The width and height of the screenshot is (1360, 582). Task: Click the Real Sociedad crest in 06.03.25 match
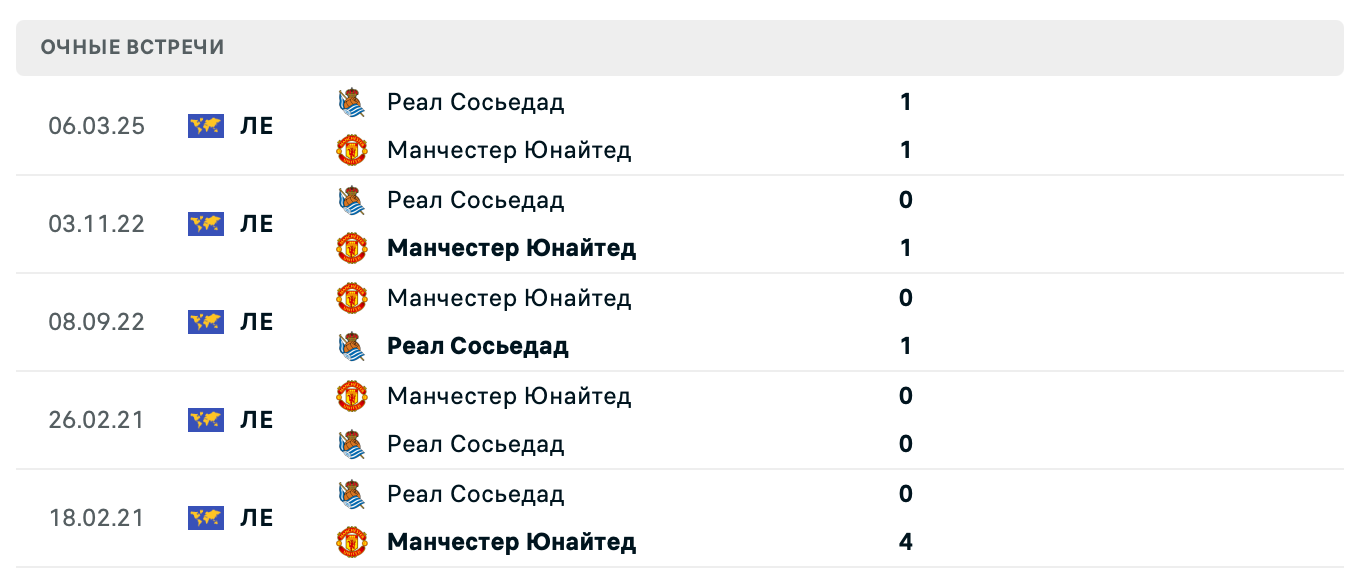click(351, 102)
